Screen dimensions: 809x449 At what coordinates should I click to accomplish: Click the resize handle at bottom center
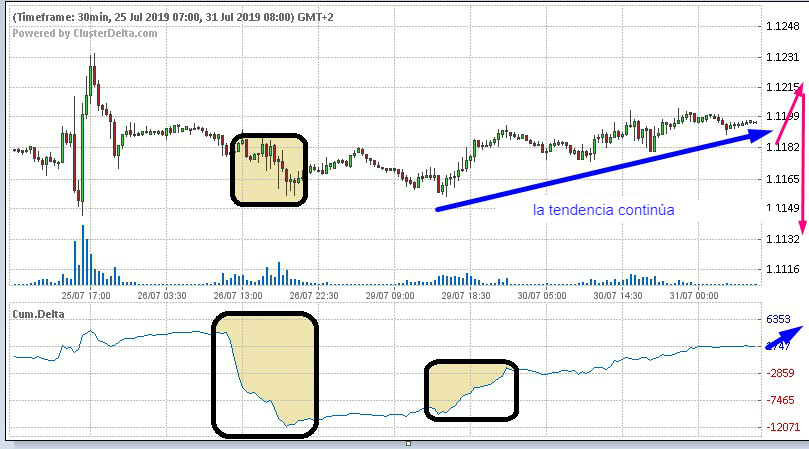coord(408,443)
